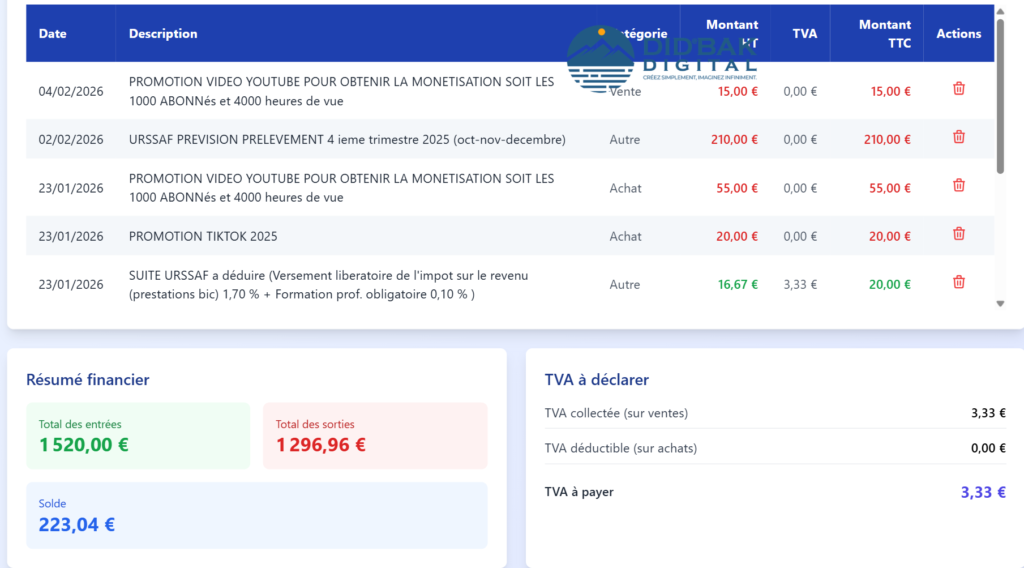Click the TVA déductible (sur achats) label
Image resolution: width=1024 pixels, height=568 pixels.
click(x=620, y=449)
